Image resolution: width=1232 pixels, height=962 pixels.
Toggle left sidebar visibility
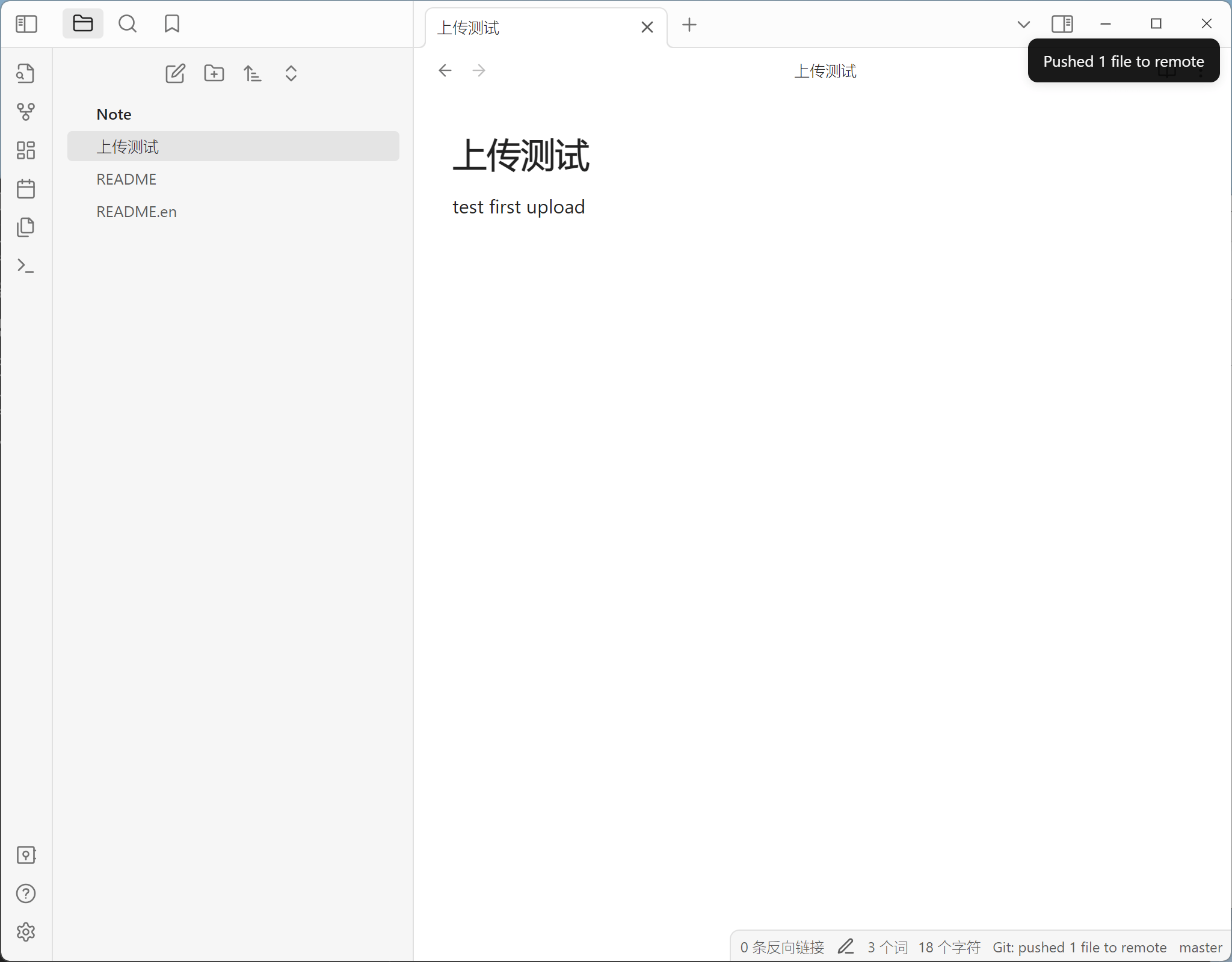pyautogui.click(x=26, y=24)
